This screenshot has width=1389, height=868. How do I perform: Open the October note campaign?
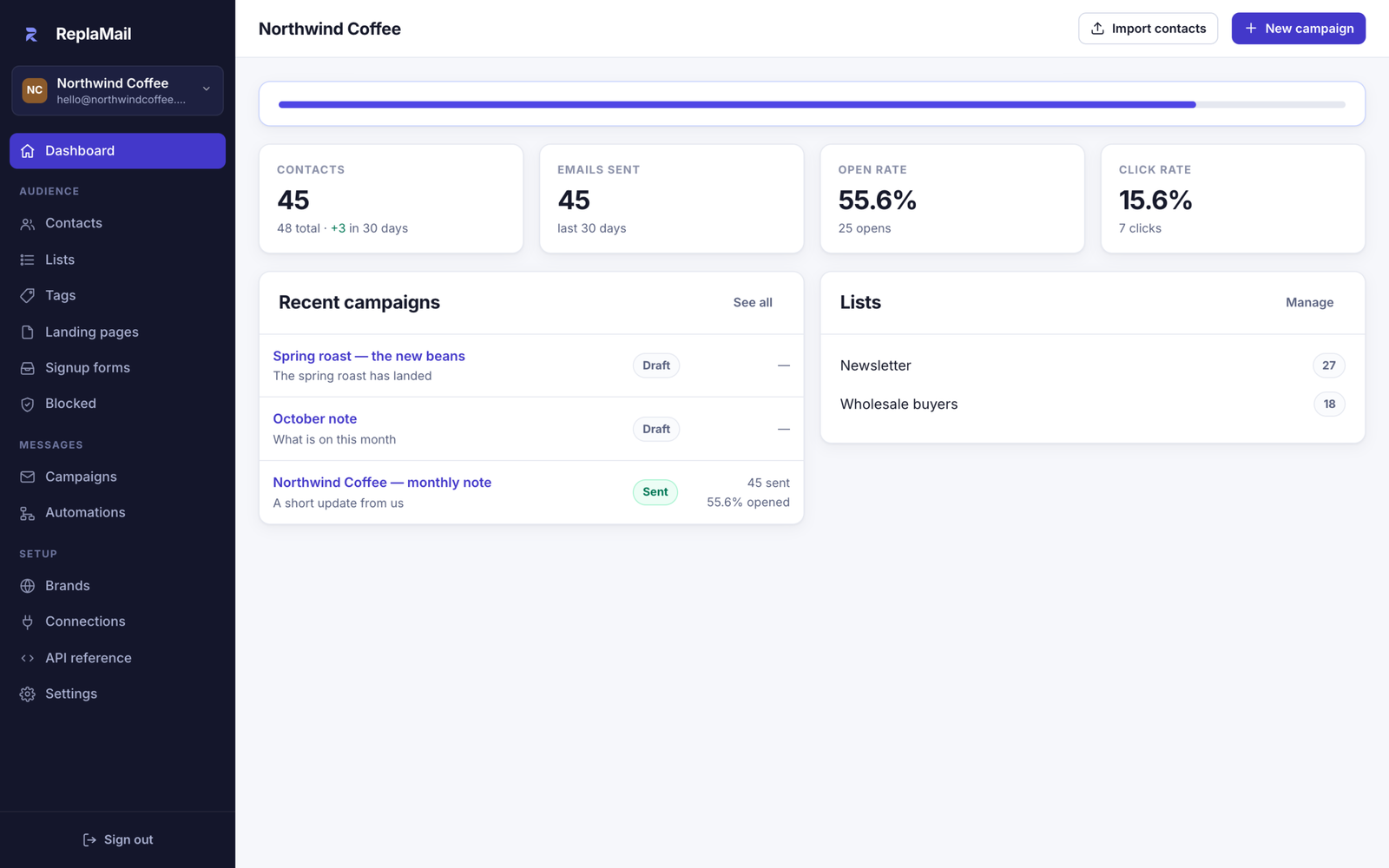315,419
